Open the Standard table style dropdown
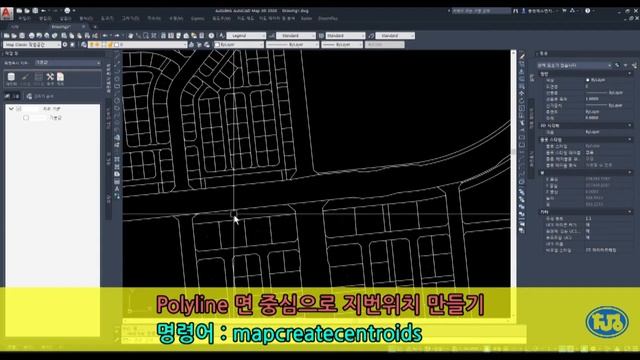This screenshot has height=360, width=640. click(345, 36)
